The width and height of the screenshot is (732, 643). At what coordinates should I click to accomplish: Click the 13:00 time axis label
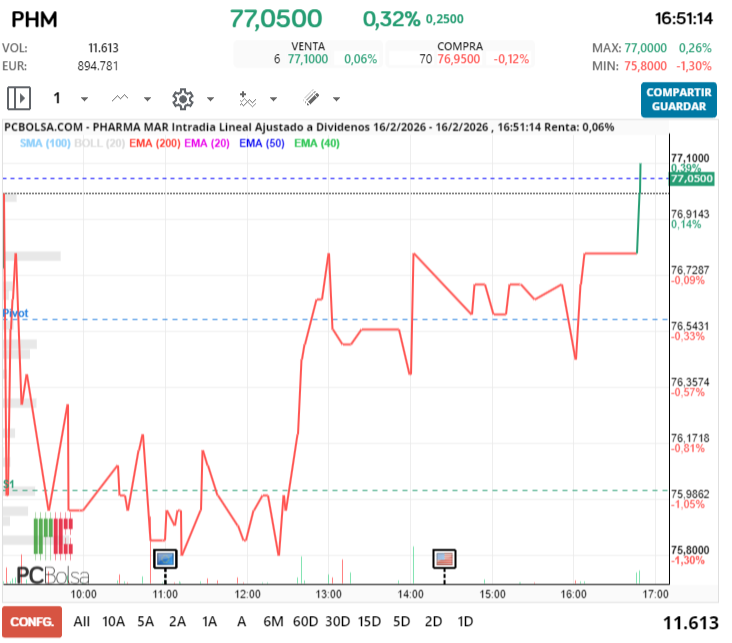click(329, 594)
